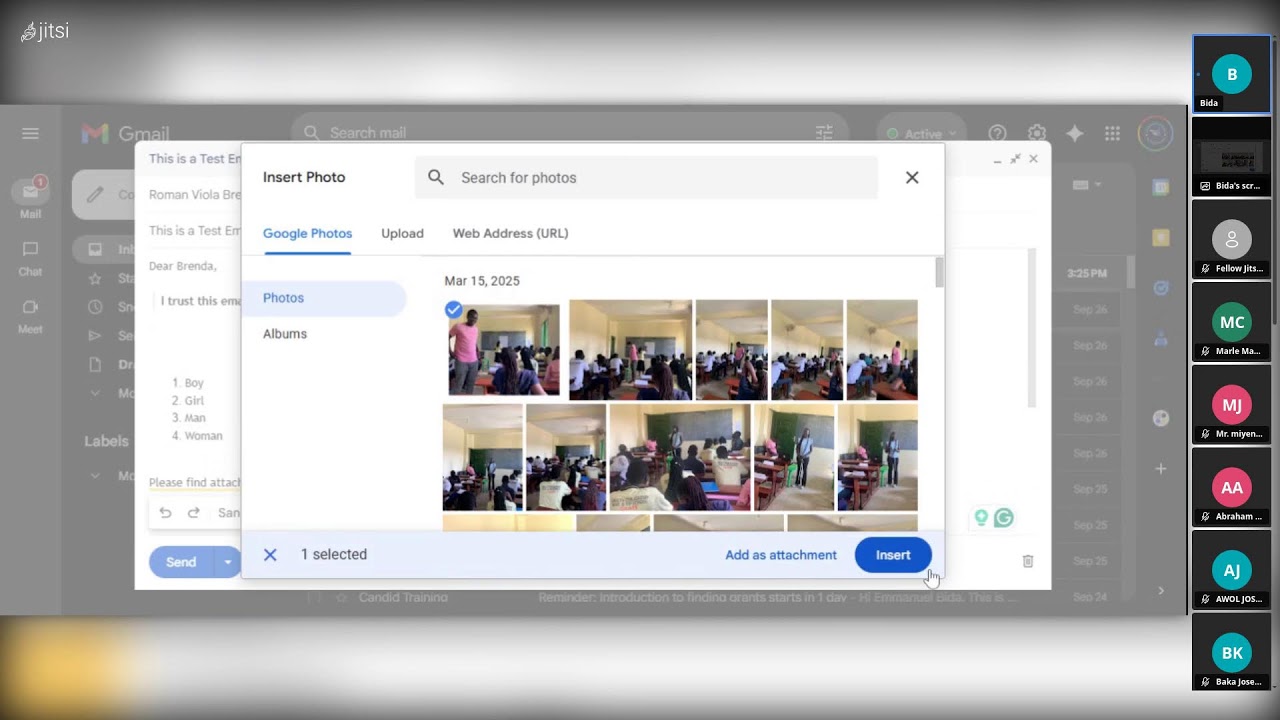This screenshot has height=720, width=1280.
Task: Clear selection with the X beside 1 selected
Action: click(x=270, y=555)
